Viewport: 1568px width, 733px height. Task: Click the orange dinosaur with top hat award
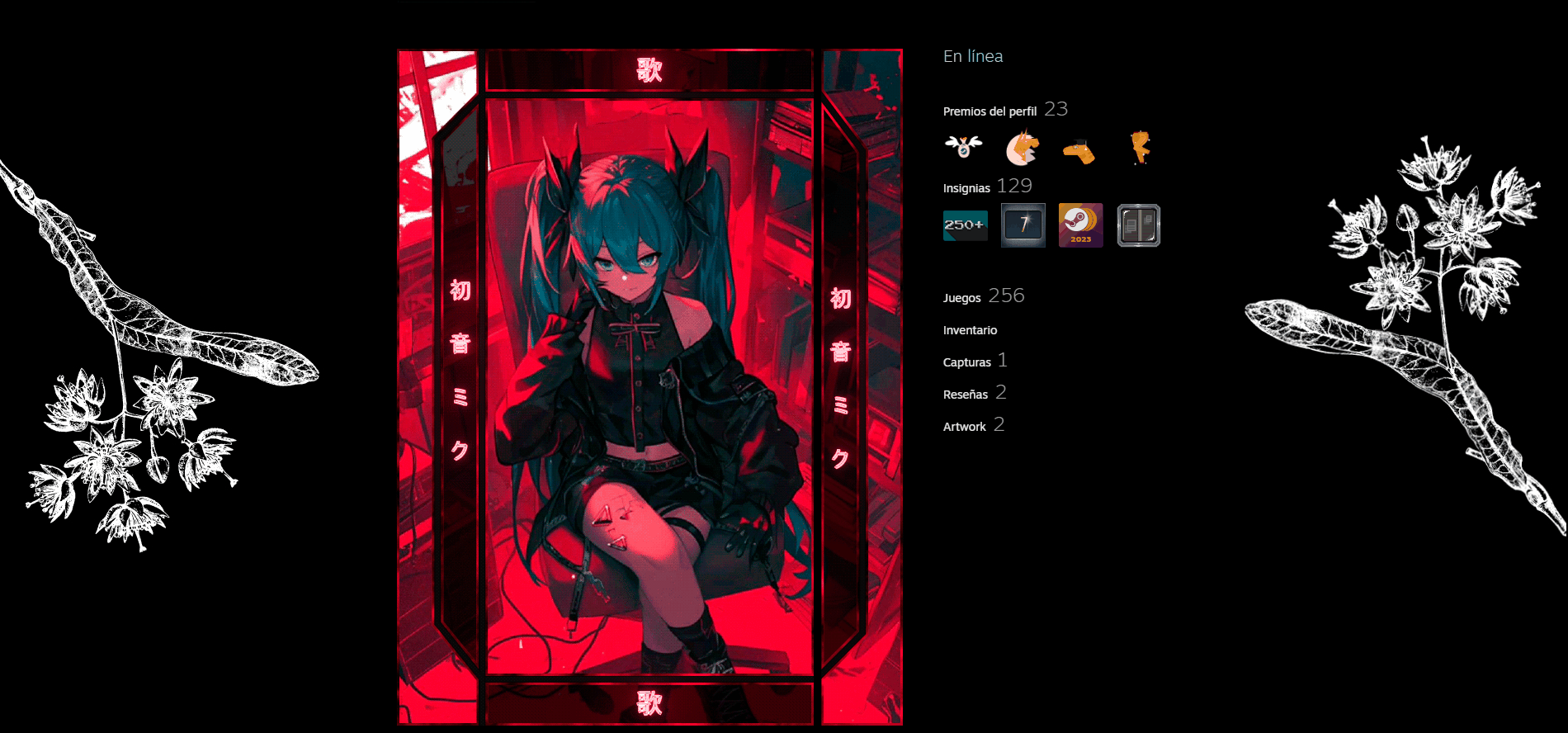pyautogui.click(x=1079, y=151)
